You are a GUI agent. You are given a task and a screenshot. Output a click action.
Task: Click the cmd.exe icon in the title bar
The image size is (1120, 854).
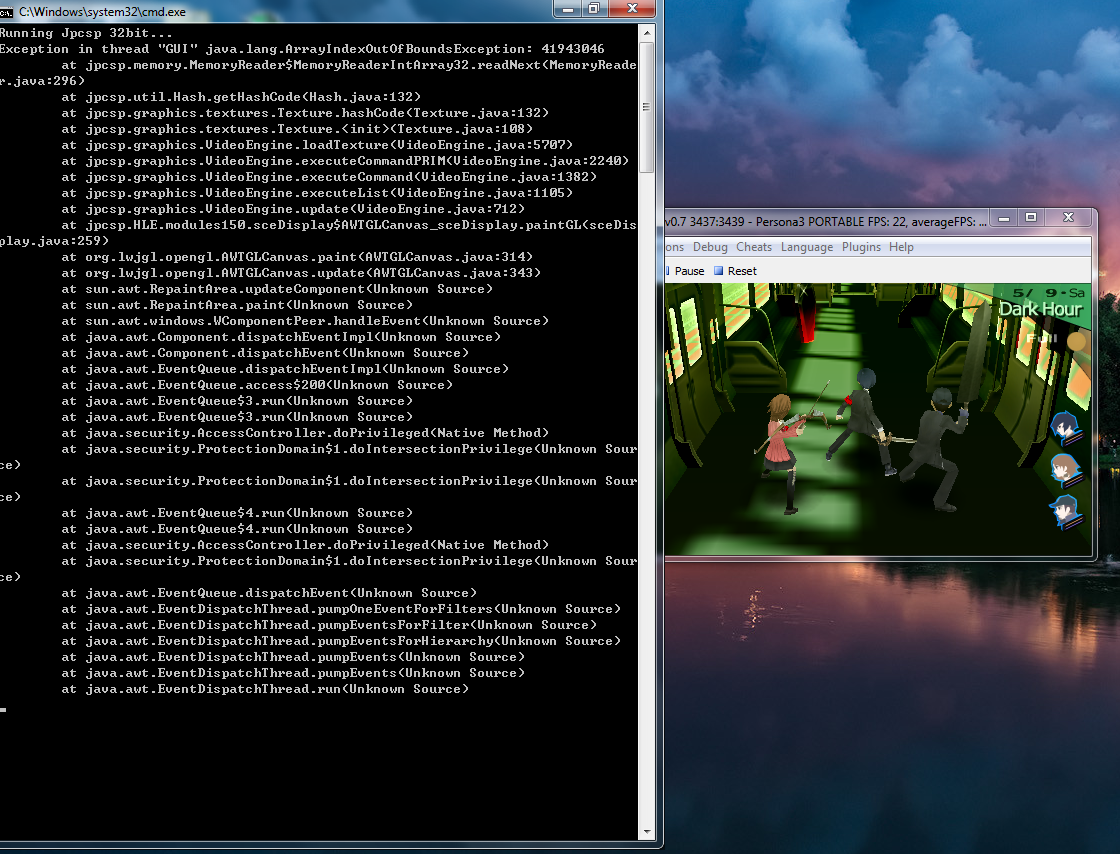coord(6,11)
